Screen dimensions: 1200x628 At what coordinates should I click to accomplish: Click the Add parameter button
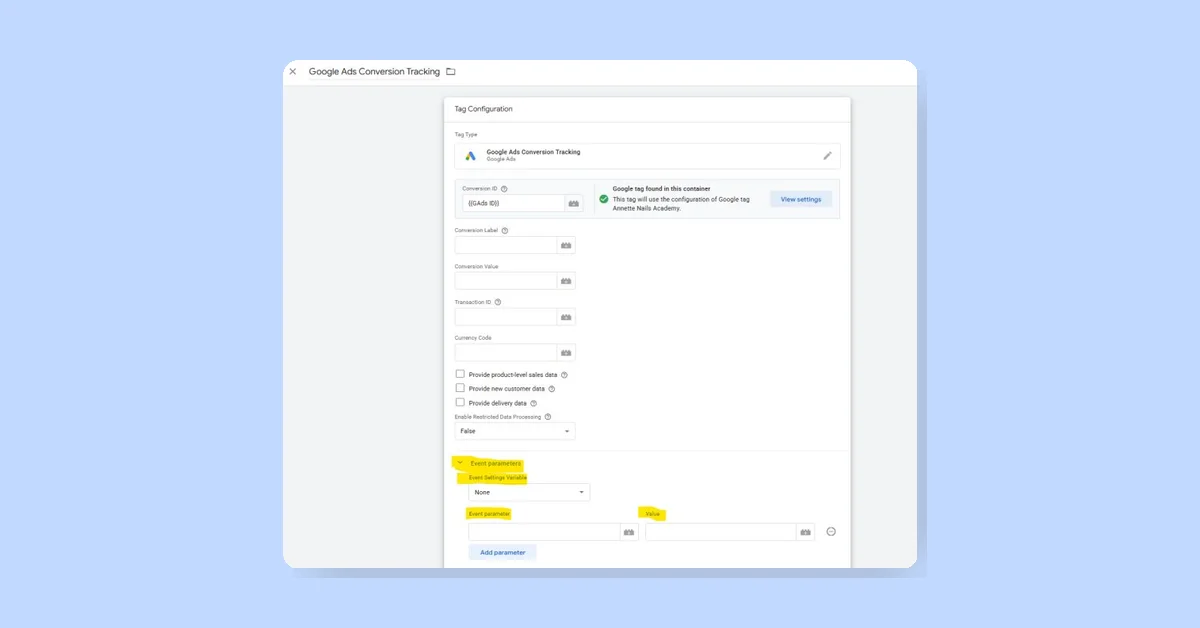tap(503, 552)
